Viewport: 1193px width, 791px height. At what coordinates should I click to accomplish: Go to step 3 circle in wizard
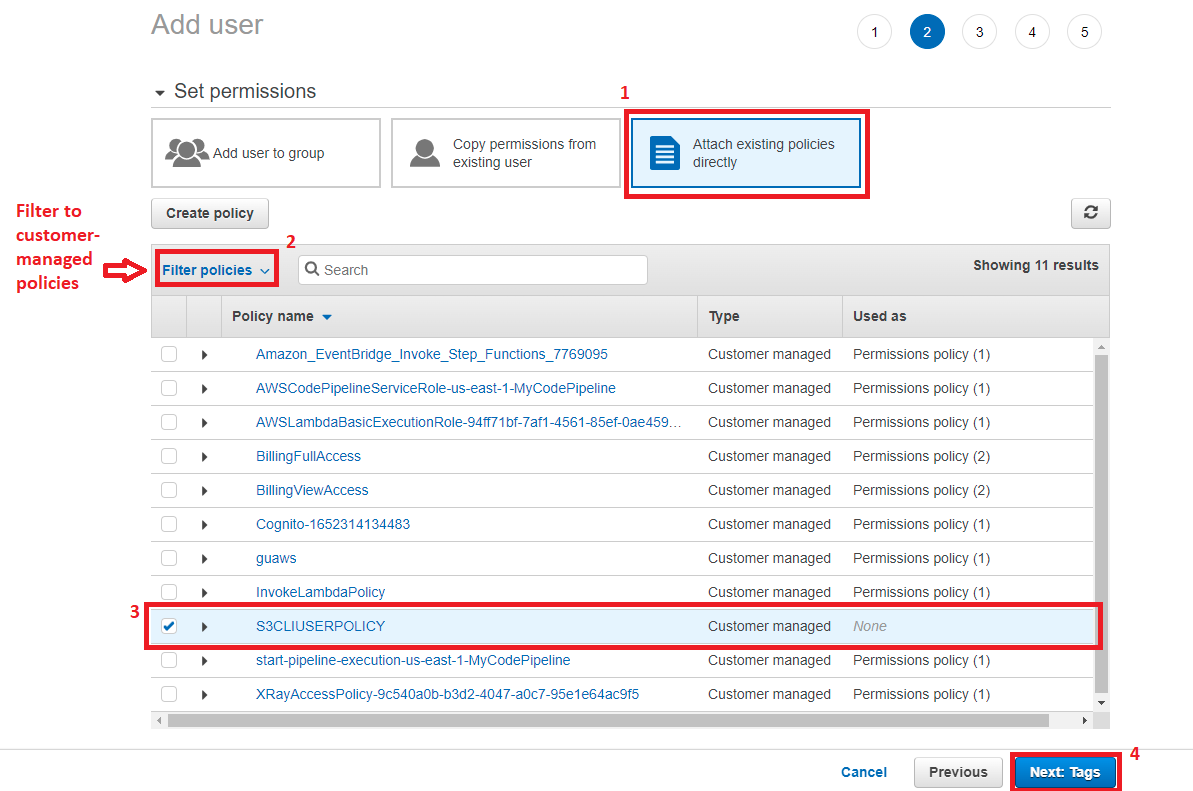979,32
